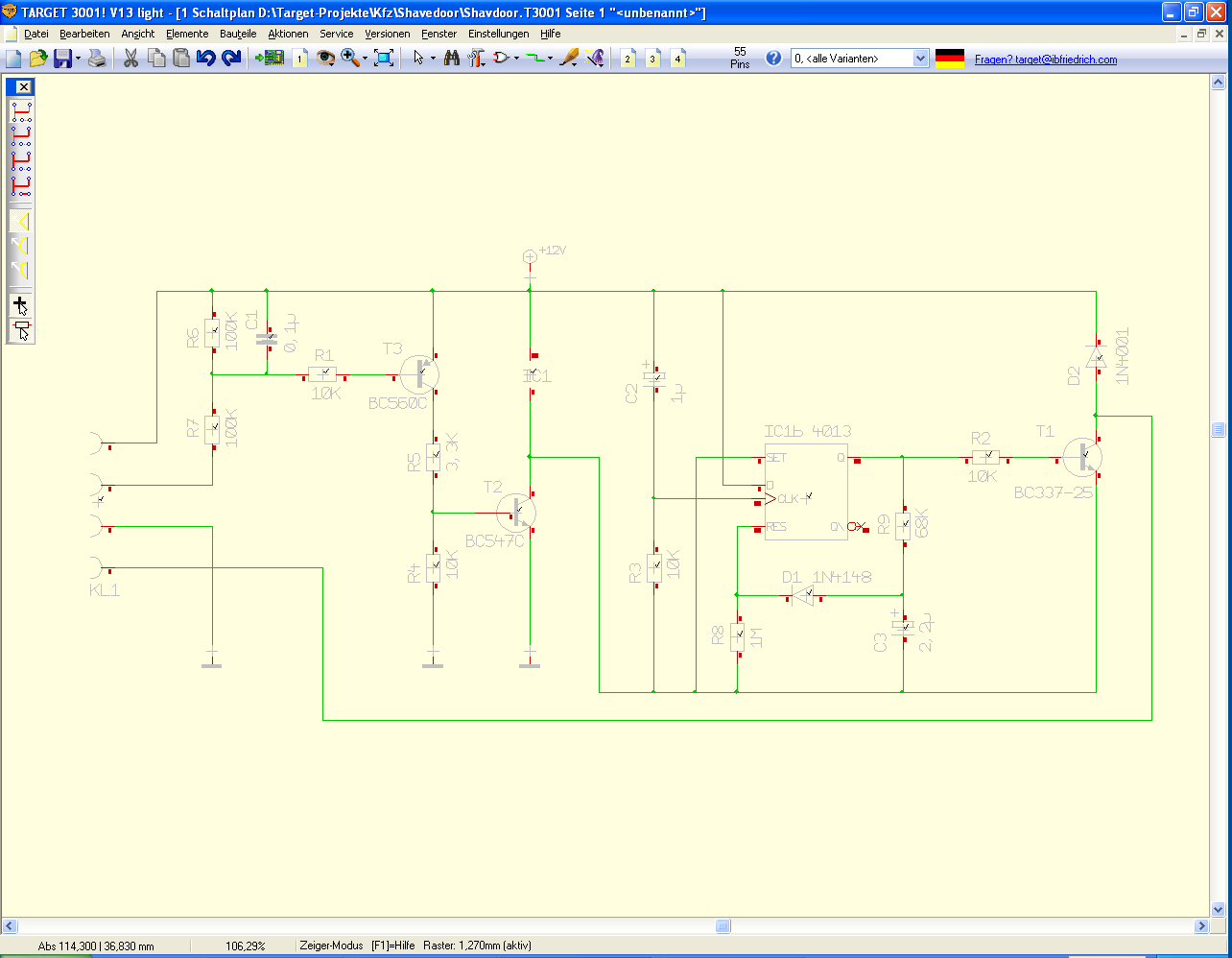This screenshot has height=958, width=1232.
Task: Select the top wire bend mode in palette
Action: click(20, 109)
